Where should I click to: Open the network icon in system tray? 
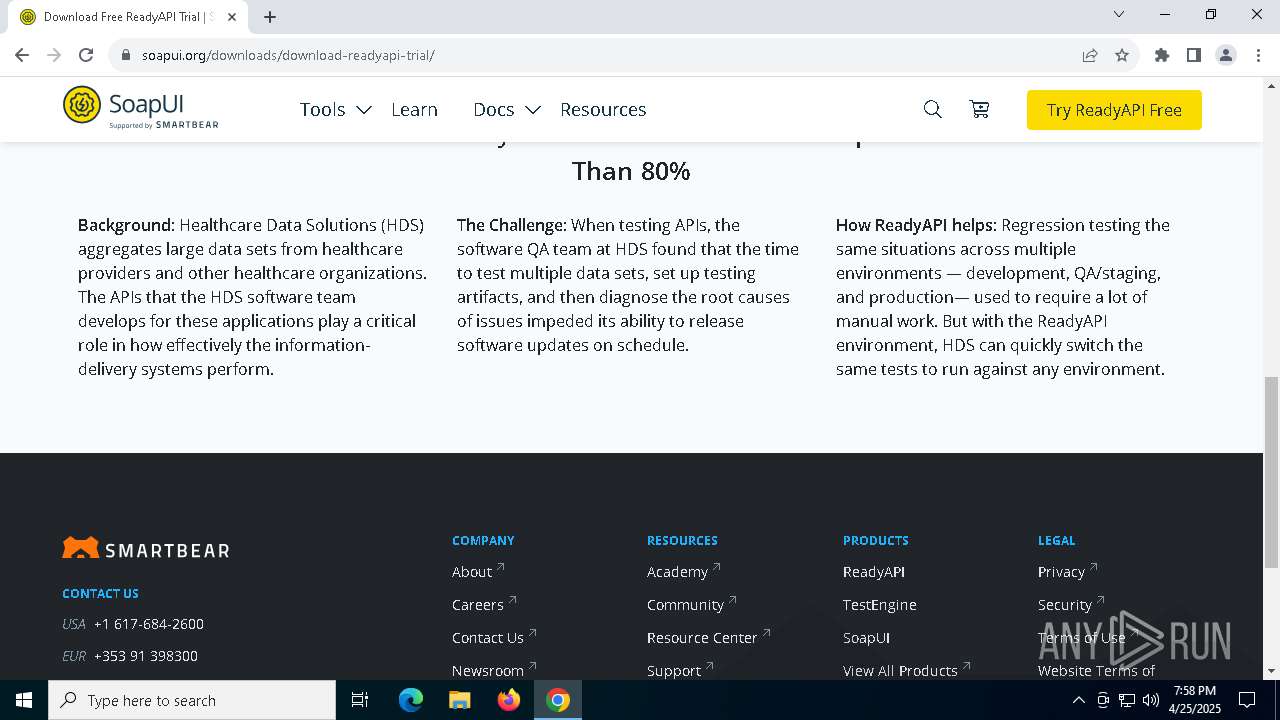1127,700
